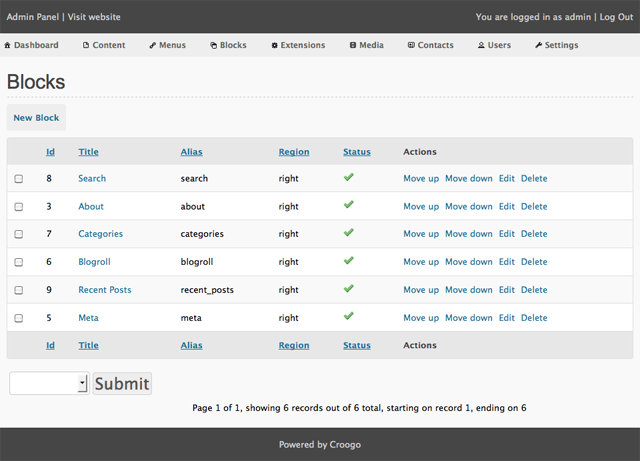
Task: Click the pagination summary text
Action: coord(359,408)
